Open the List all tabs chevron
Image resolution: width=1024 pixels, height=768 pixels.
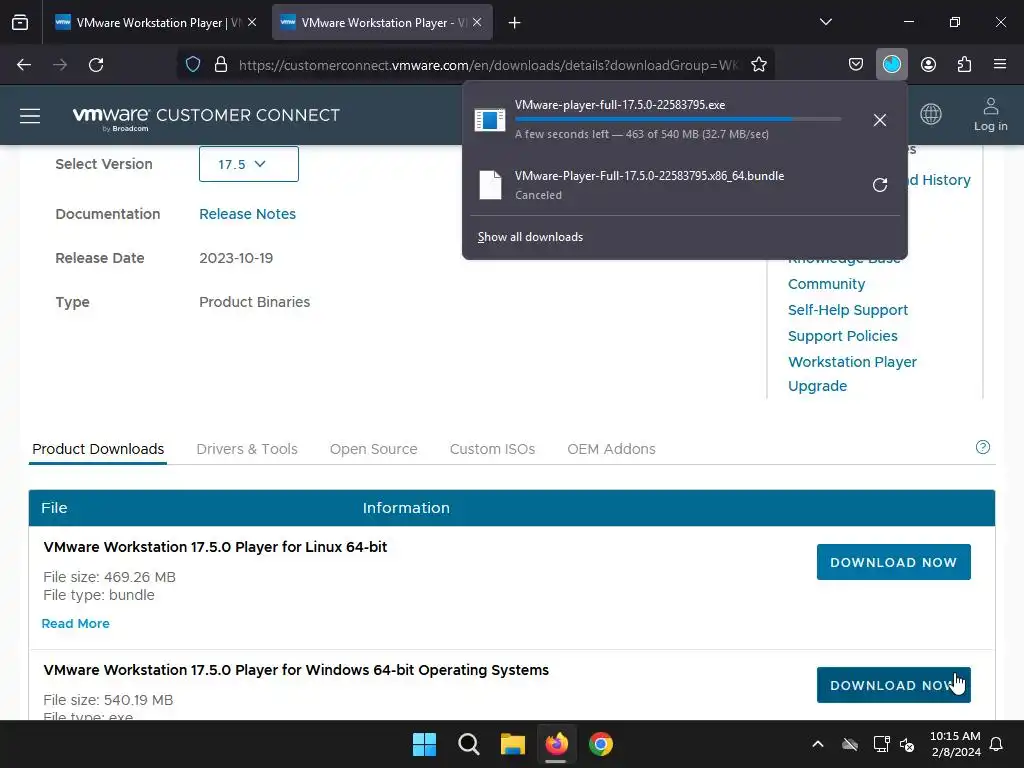[x=825, y=22]
